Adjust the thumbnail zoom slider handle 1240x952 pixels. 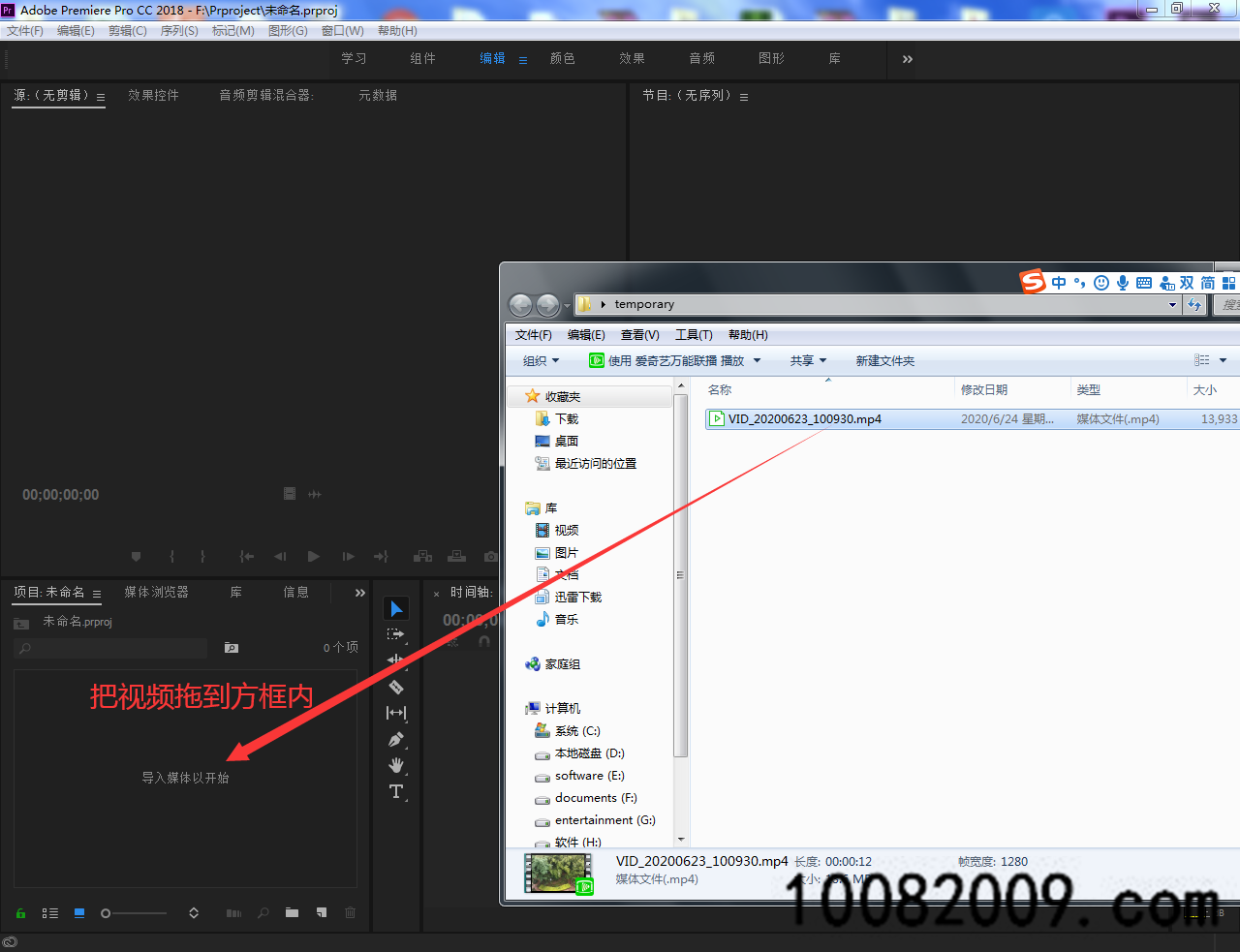(x=106, y=913)
